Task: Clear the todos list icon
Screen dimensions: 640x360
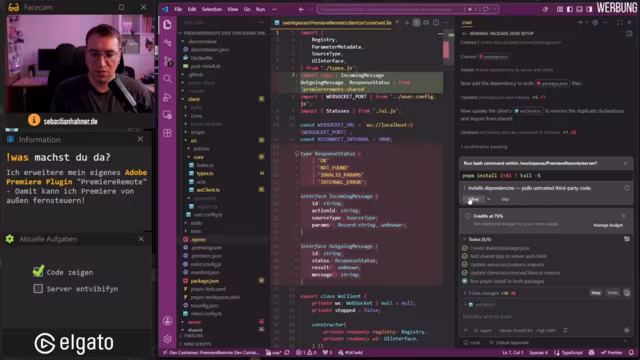Action: click(627, 239)
